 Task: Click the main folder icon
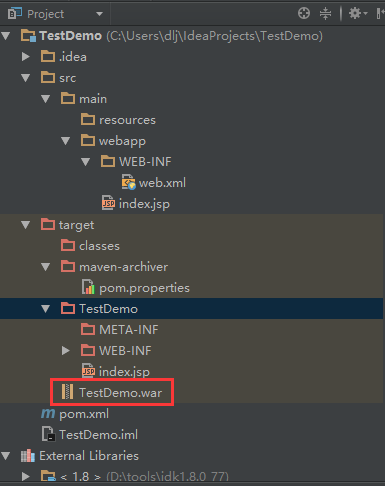(x=68, y=98)
